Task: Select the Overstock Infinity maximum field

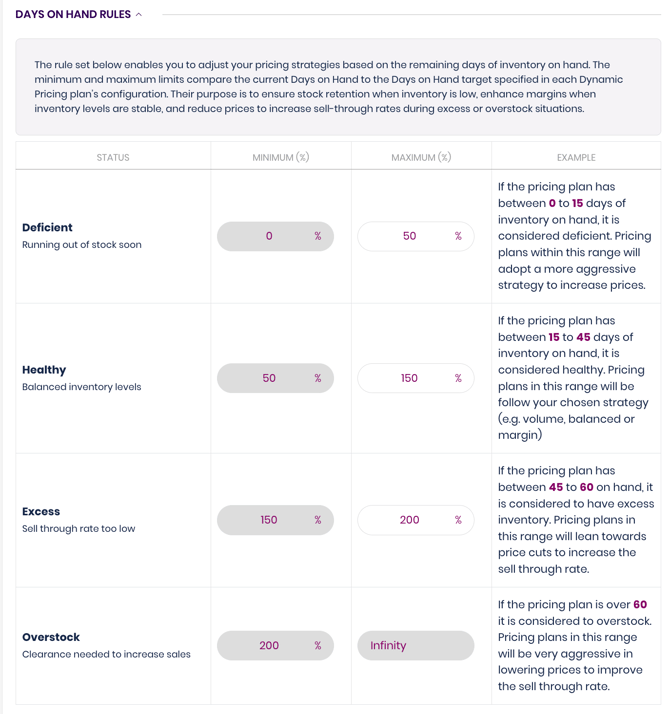Action: coord(415,646)
